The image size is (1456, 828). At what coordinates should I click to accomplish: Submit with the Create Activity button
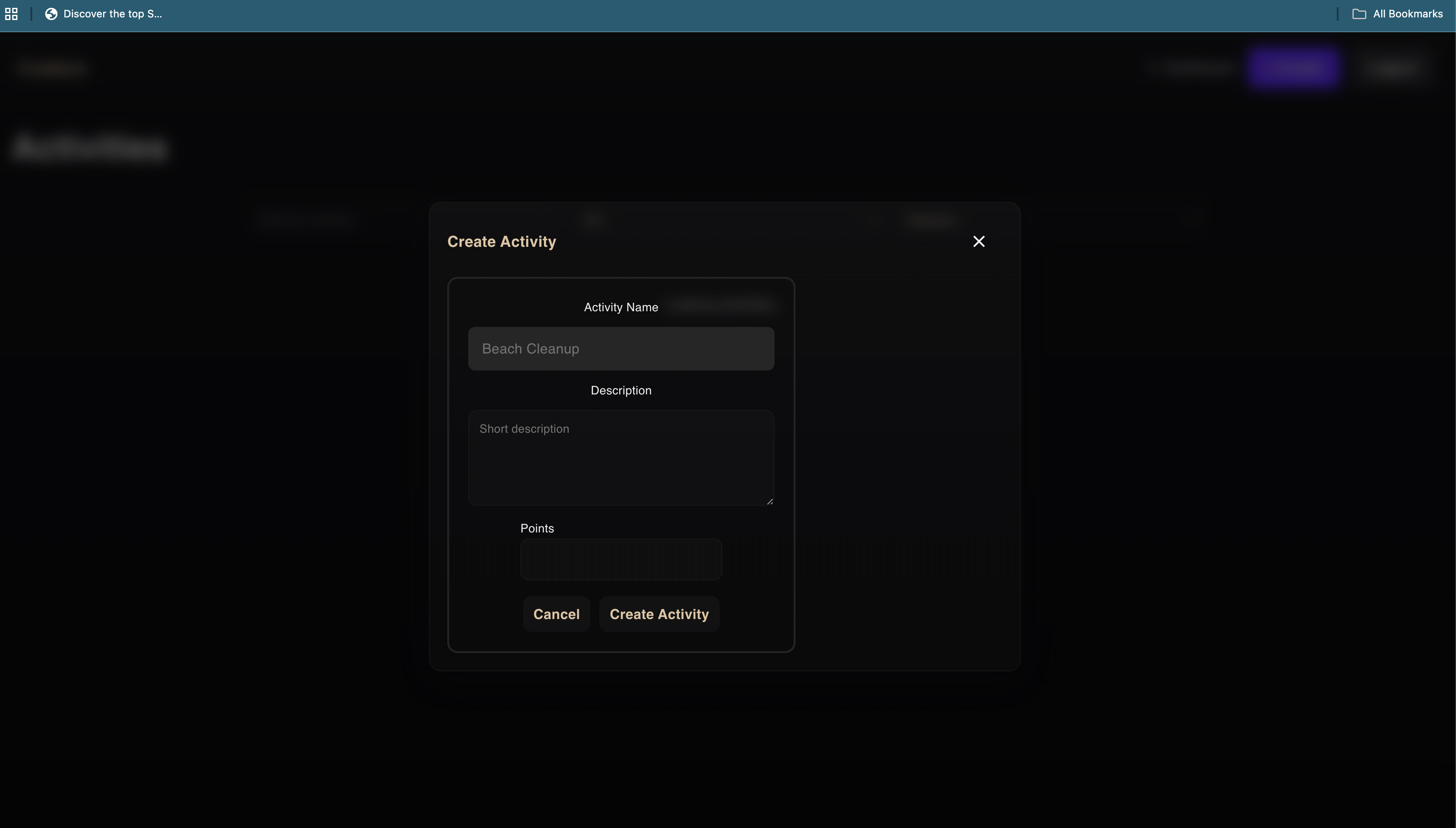pyautogui.click(x=659, y=614)
